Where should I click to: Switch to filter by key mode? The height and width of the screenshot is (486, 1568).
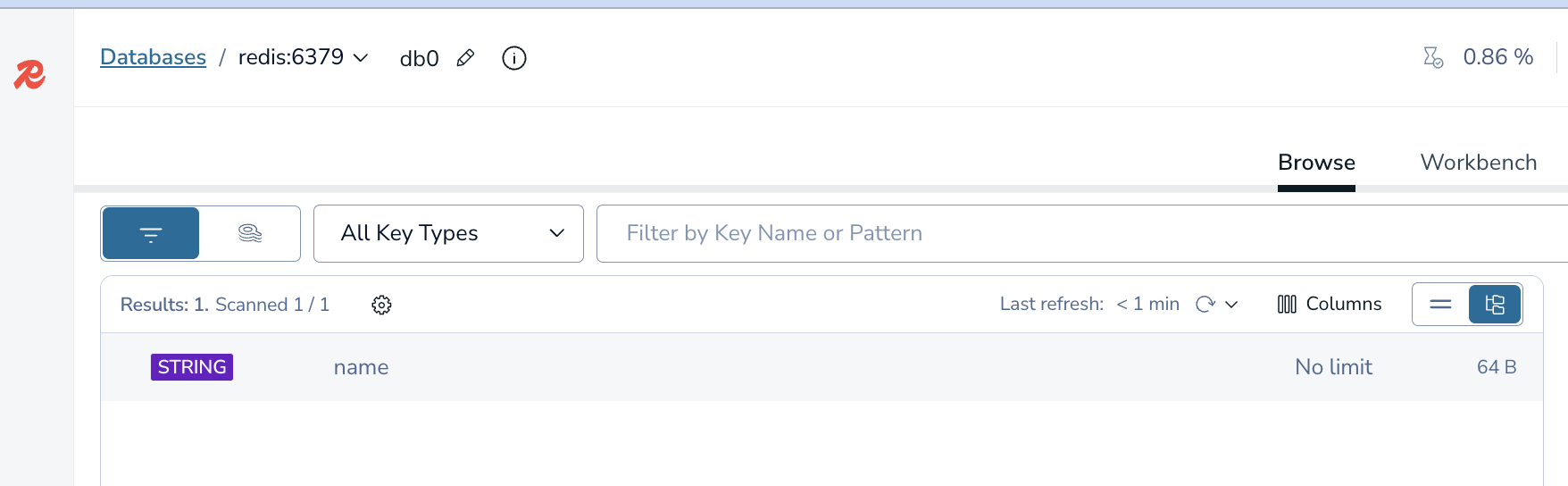point(151,234)
